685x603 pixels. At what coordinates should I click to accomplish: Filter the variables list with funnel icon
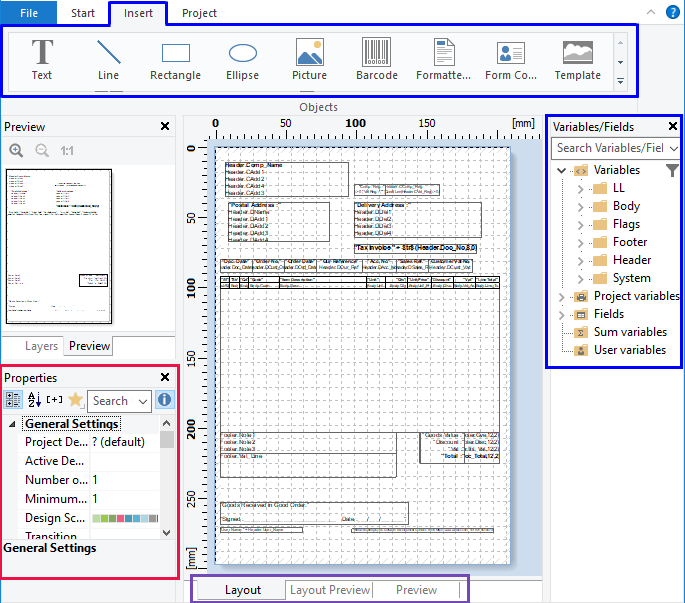pyautogui.click(x=672, y=171)
